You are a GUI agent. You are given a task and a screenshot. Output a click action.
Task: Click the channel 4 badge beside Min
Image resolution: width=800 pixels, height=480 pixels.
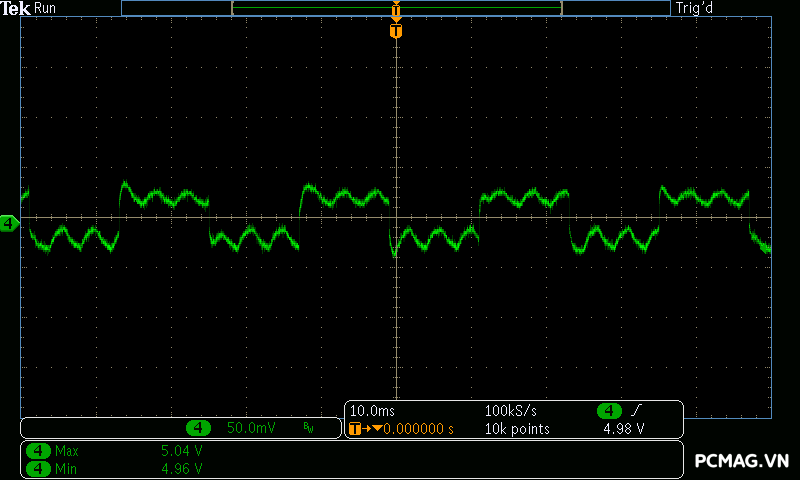pyautogui.click(x=38, y=468)
